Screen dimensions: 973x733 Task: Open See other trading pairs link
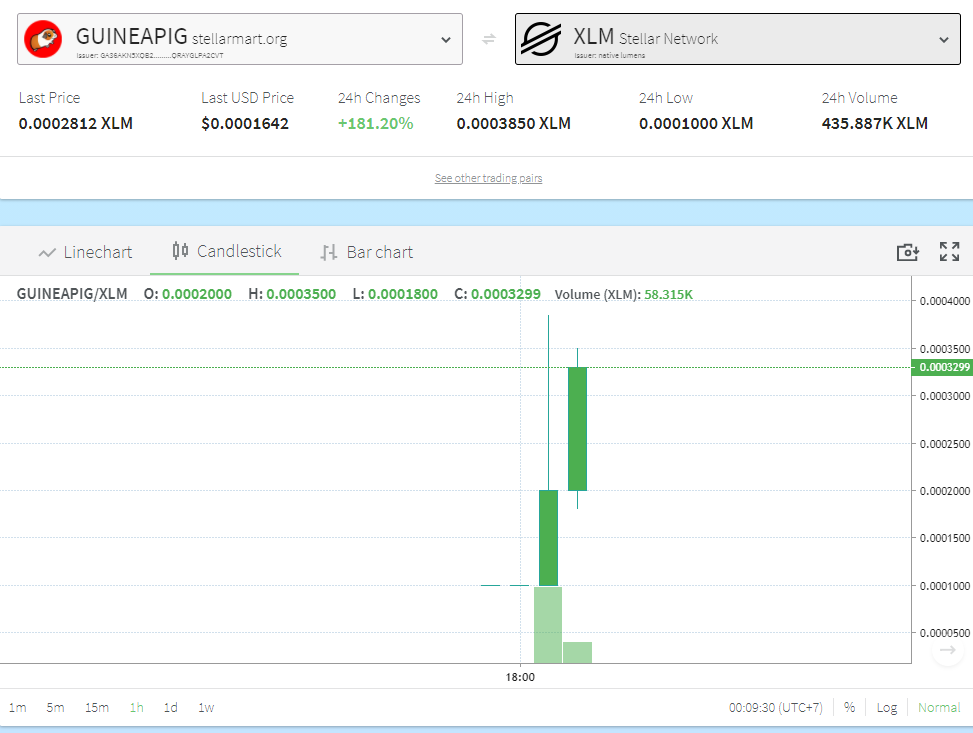(x=488, y=178)
